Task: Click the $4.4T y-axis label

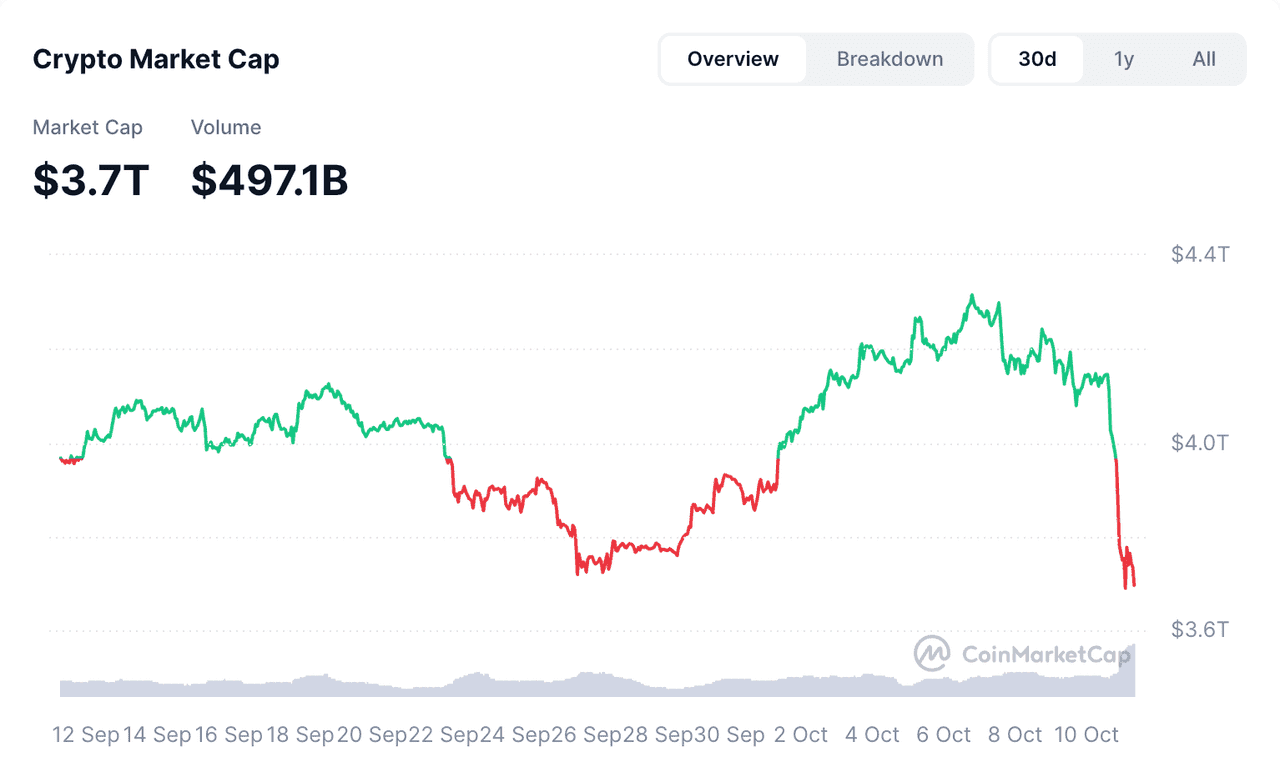Action: (x=1200, y=254)
